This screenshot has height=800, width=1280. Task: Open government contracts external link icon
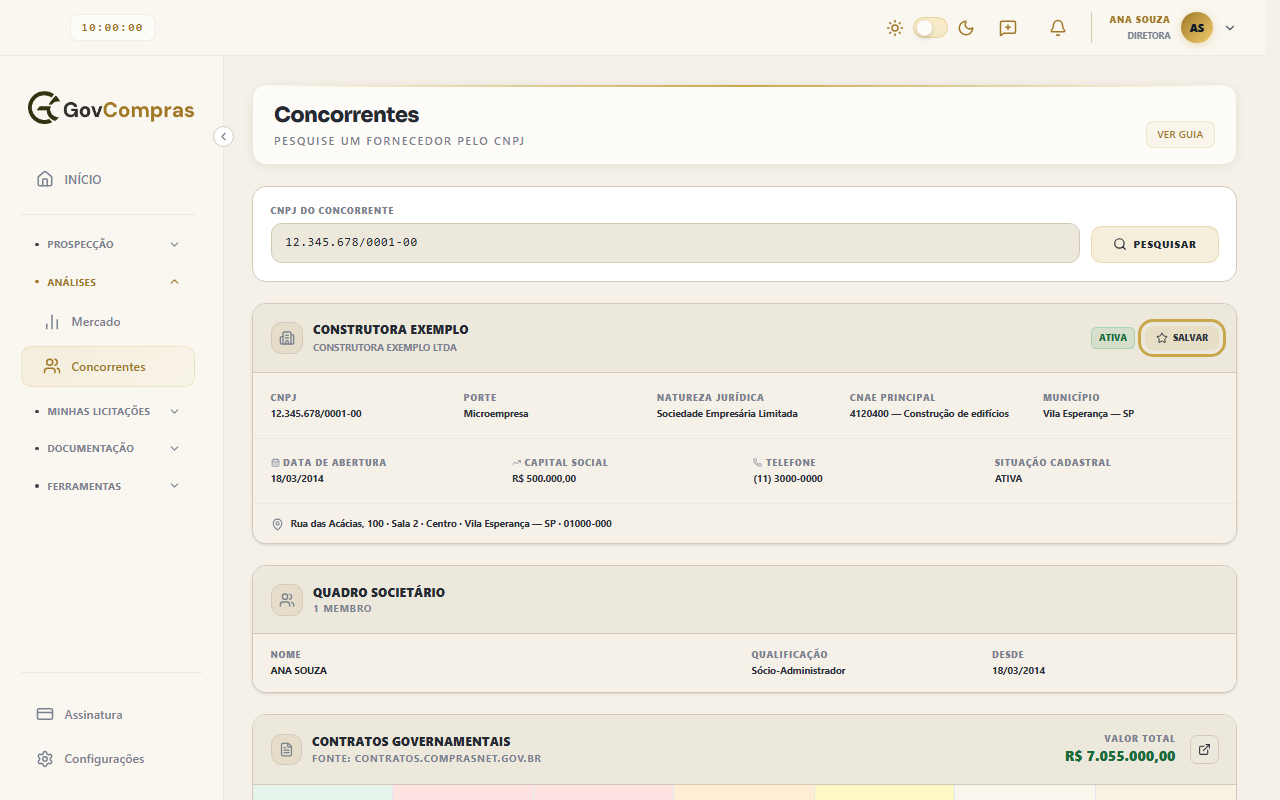click(1204, 749)
